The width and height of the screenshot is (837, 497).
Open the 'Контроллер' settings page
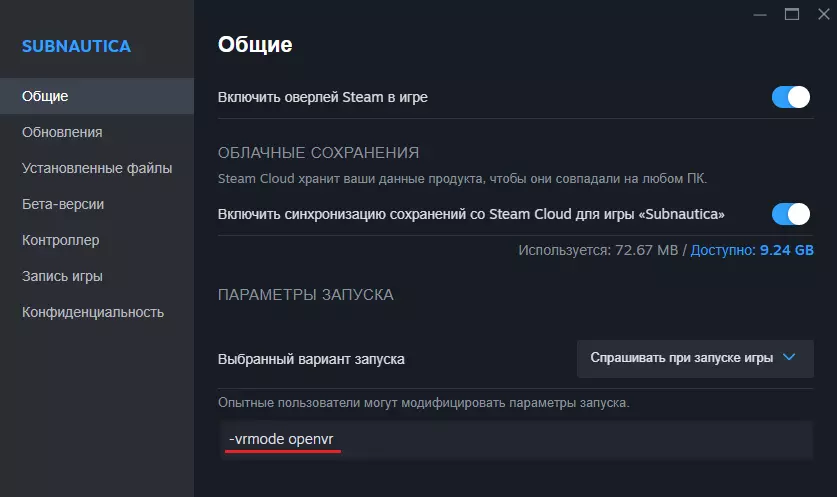[x=60, y=240]
